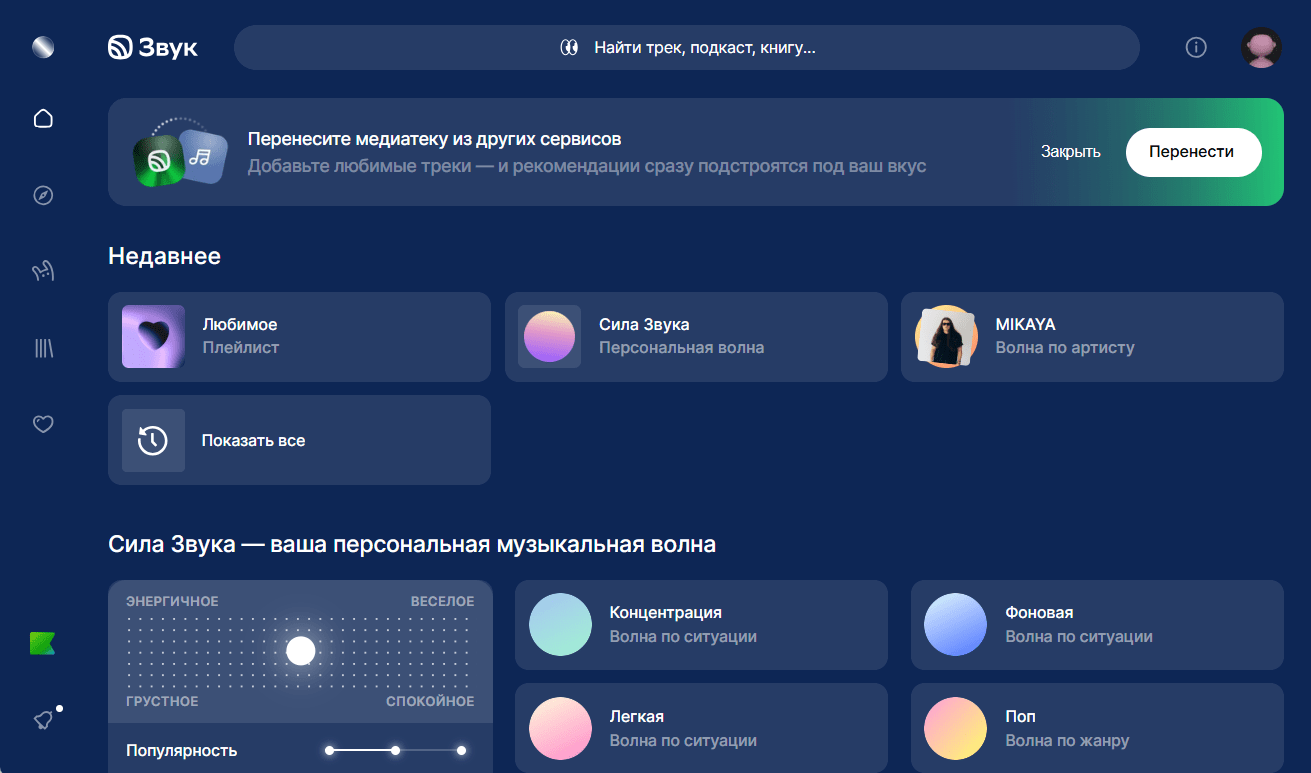The width and height of the screenshot is (1311, 773).
Task: Start the Поп genre wave
Action: 1097,728
